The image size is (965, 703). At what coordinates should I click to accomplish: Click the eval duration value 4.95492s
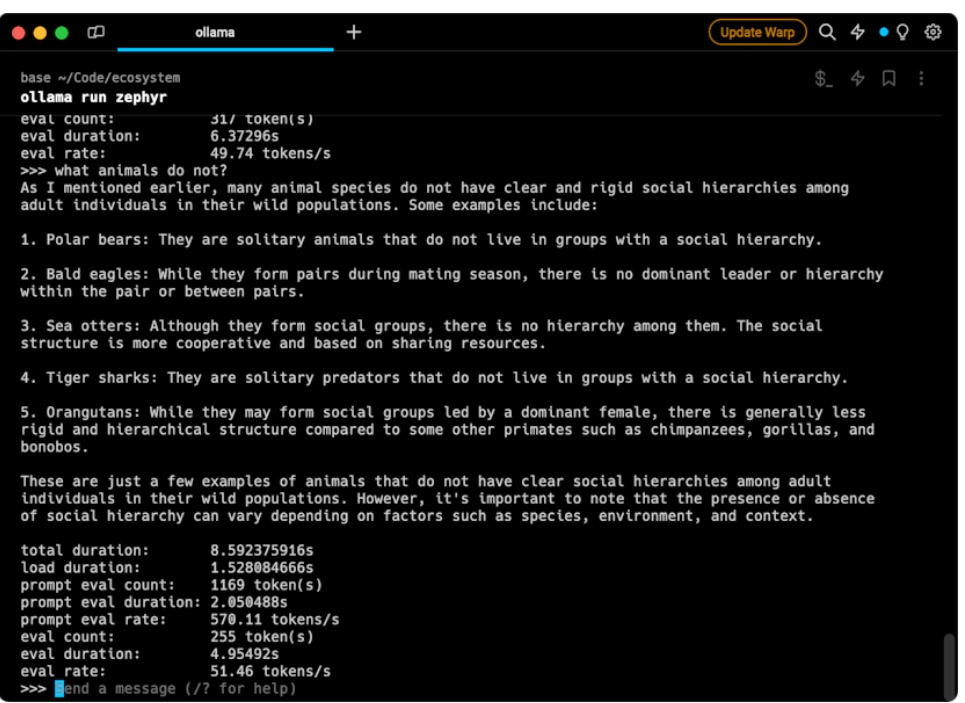point(244,654)
